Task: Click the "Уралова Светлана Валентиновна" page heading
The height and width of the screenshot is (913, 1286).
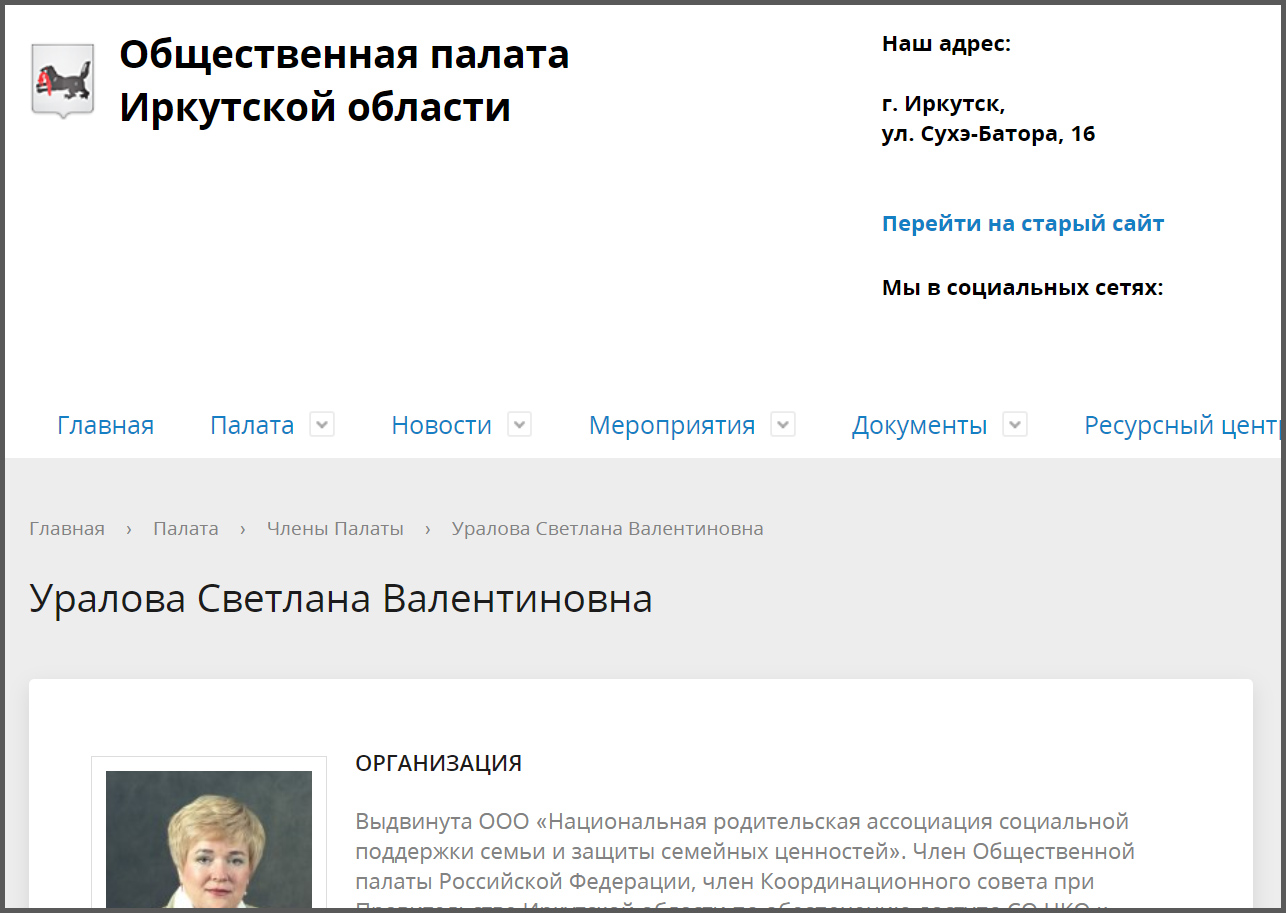Action: point(341,599)
